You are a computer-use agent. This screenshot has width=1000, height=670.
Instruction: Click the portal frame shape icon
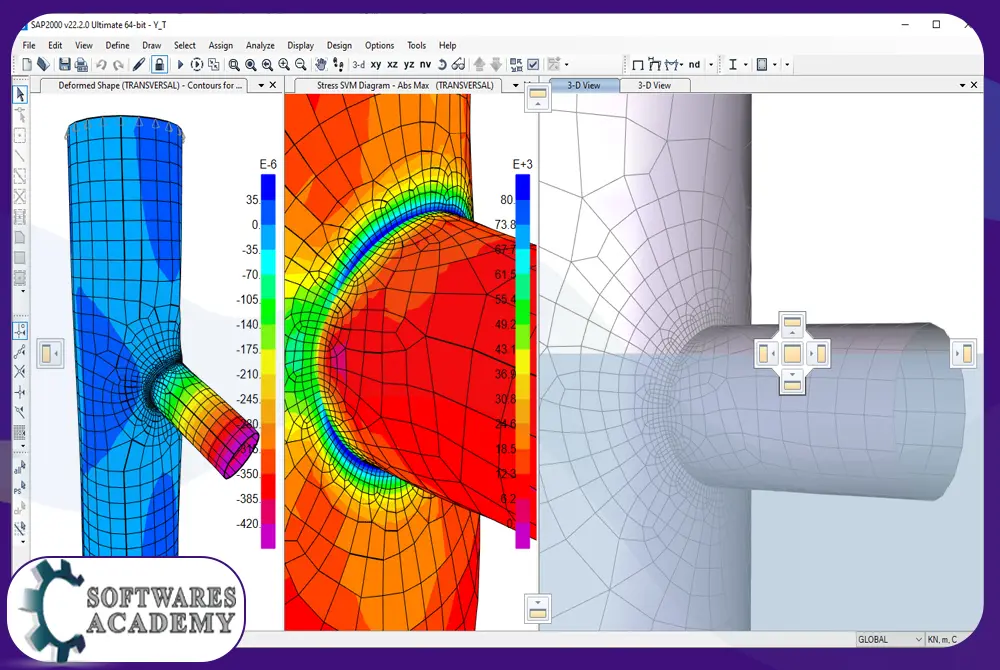click(x=637, y=64)
